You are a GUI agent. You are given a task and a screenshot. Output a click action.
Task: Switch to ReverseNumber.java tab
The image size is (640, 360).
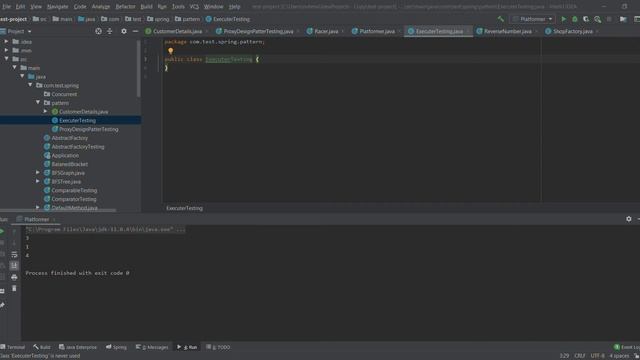507,31
